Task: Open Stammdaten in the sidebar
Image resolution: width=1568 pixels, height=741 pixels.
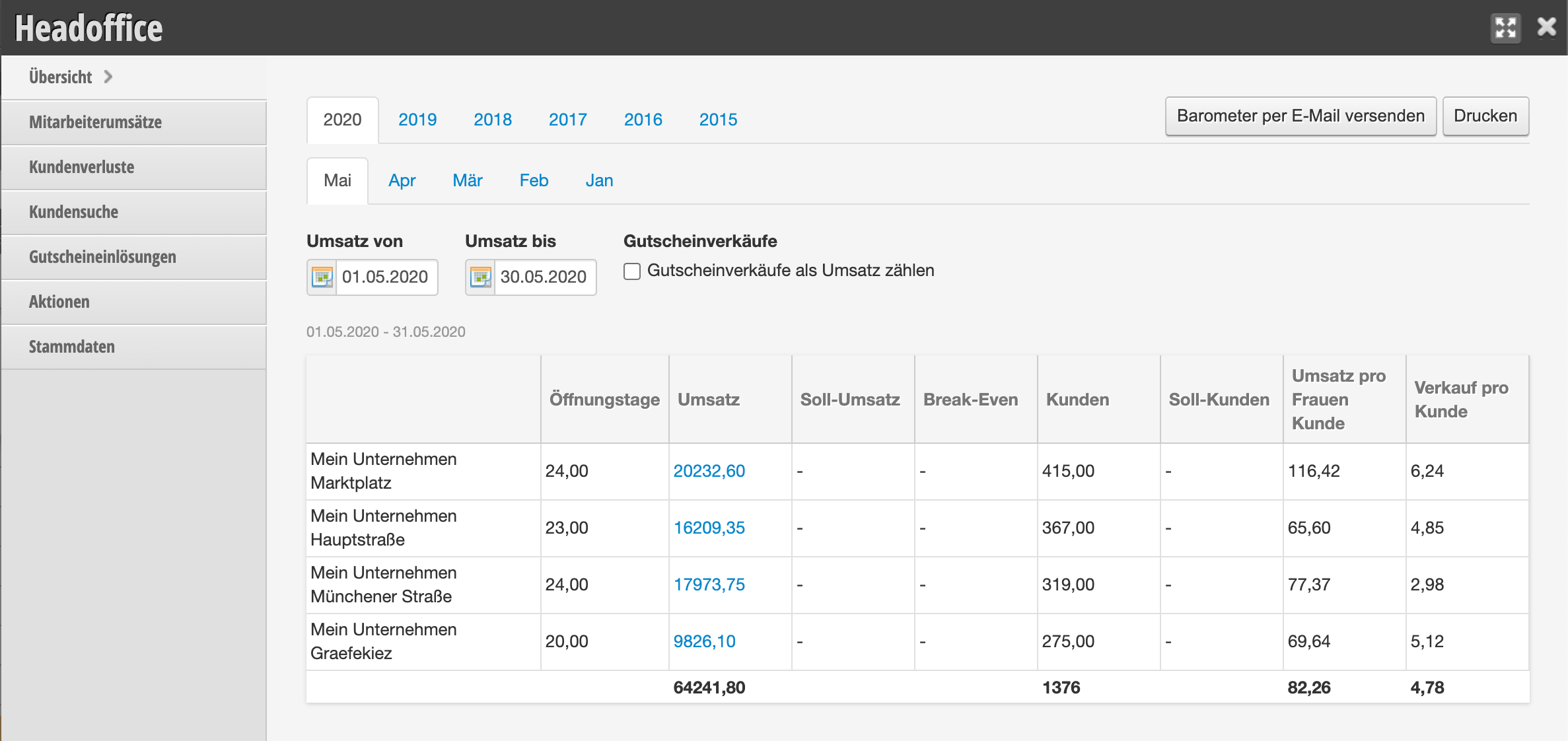Action: coord(71,347)
